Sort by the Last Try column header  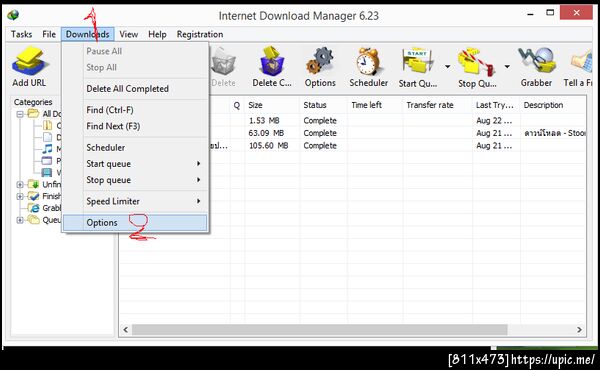[x=496, y=105]
